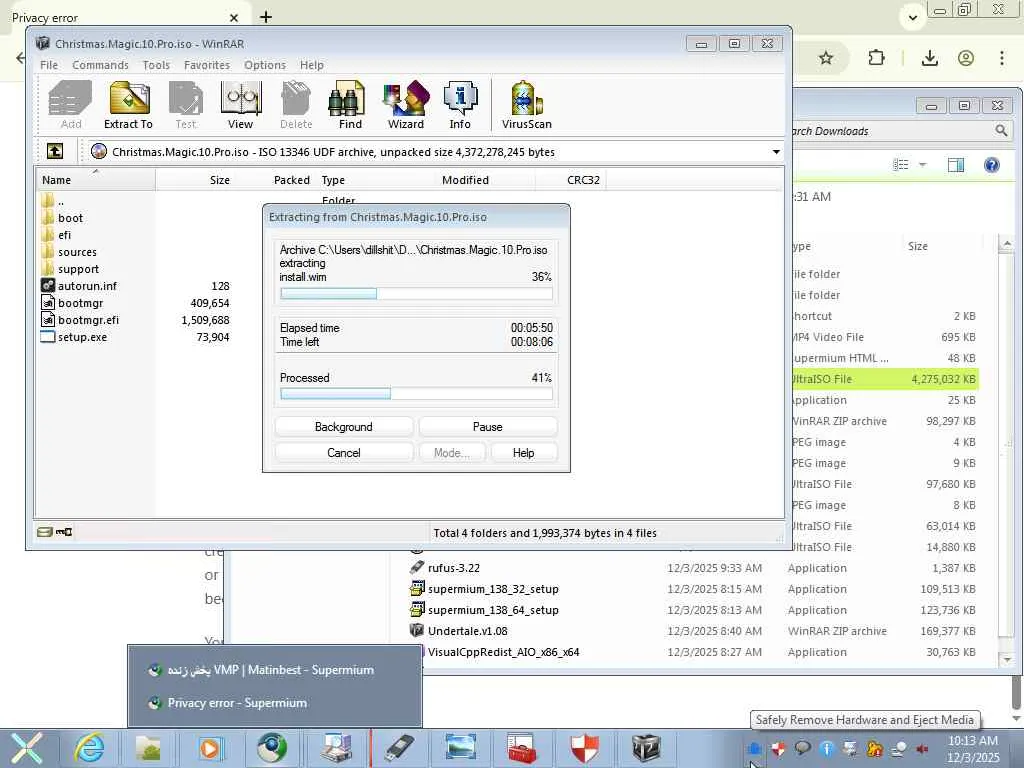This screenshot has height=768, width=1024.
Task: Click Explorer search magnifier icon
Action: 1001,131
